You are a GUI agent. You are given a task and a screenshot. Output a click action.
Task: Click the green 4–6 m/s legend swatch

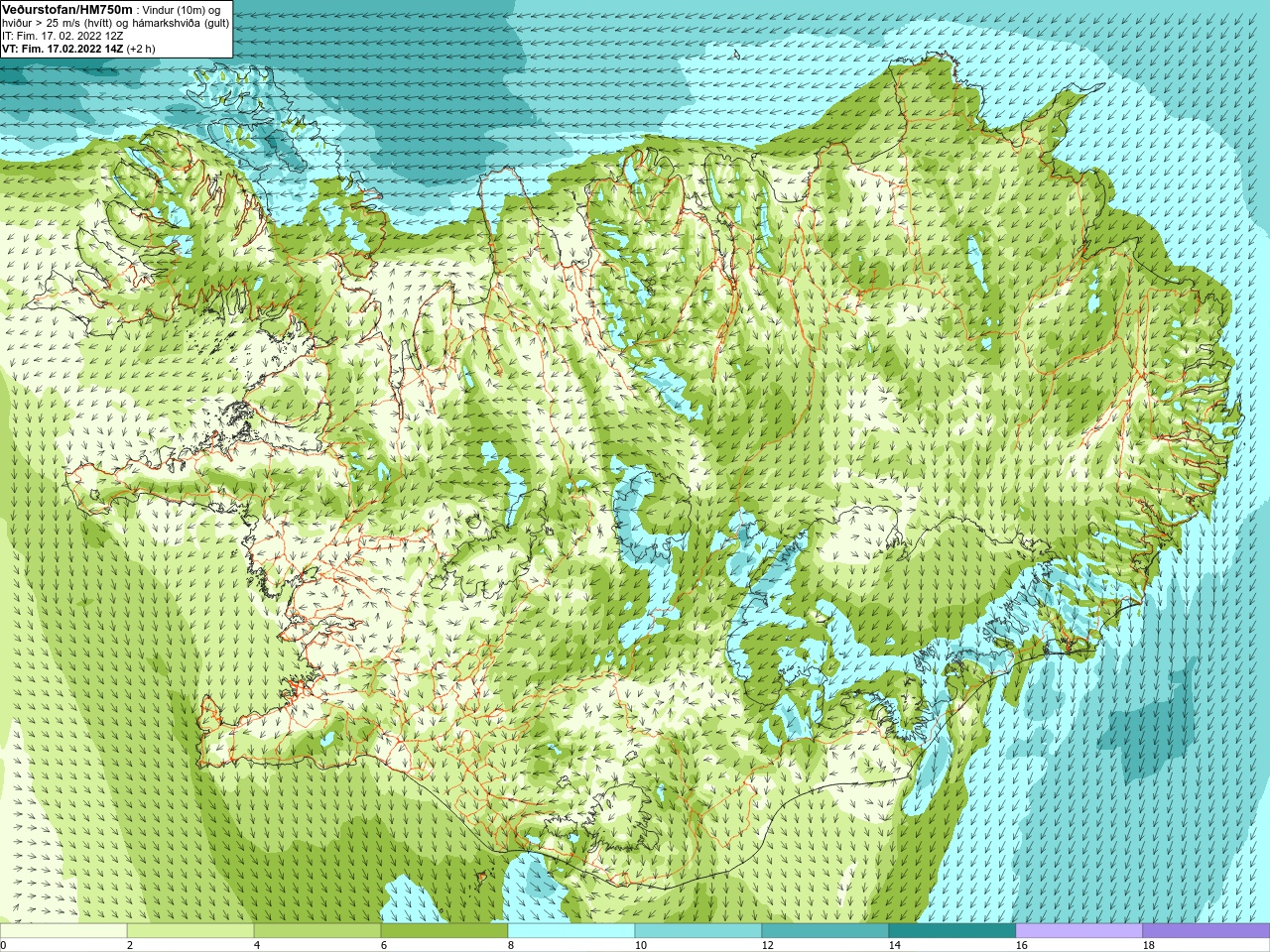tap(317, 931)
